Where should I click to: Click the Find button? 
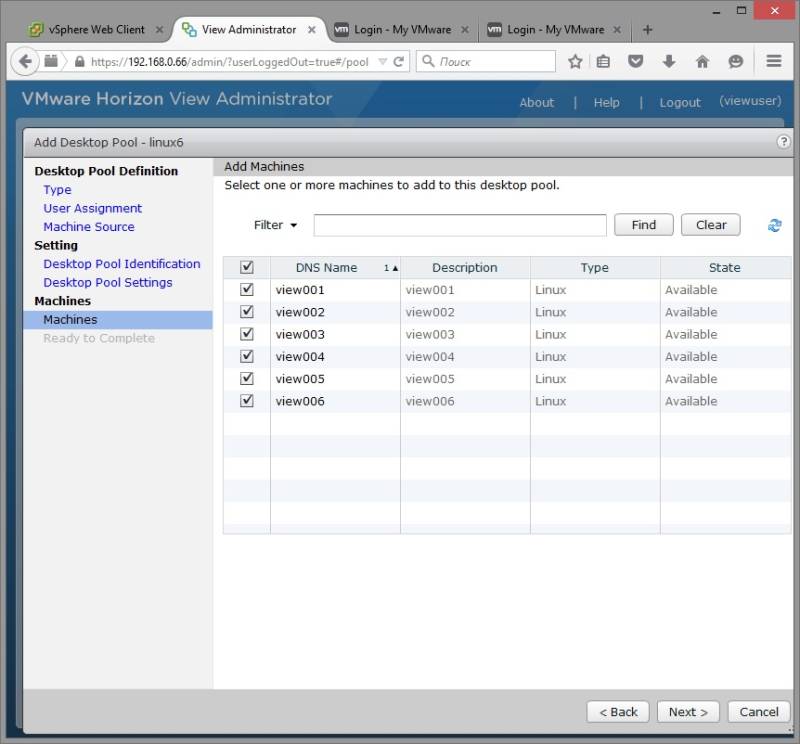pyautogui.click(x=643, y=225)
